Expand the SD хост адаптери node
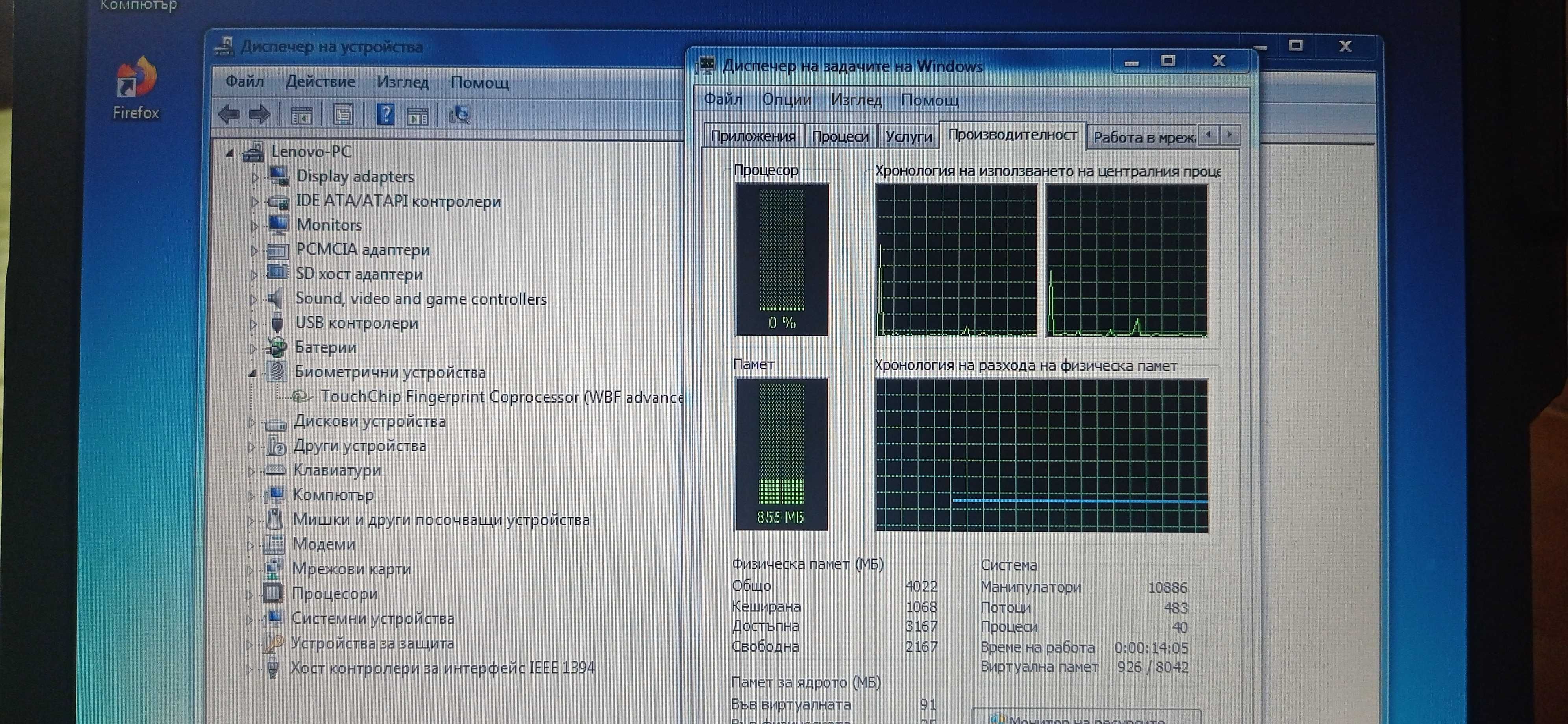 click(254, 275)
